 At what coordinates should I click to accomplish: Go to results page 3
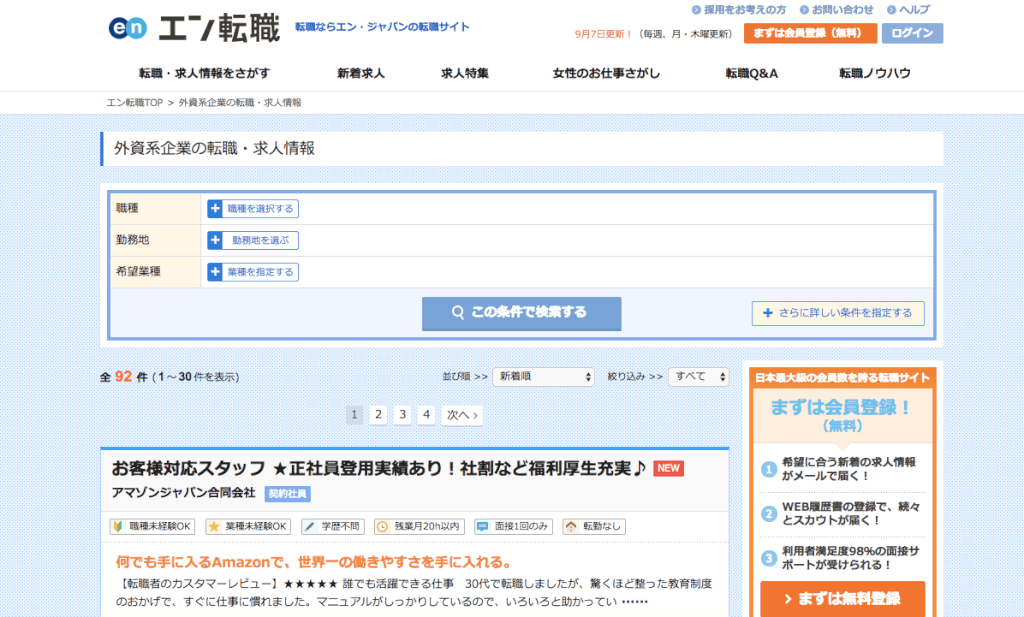[402, 415]
